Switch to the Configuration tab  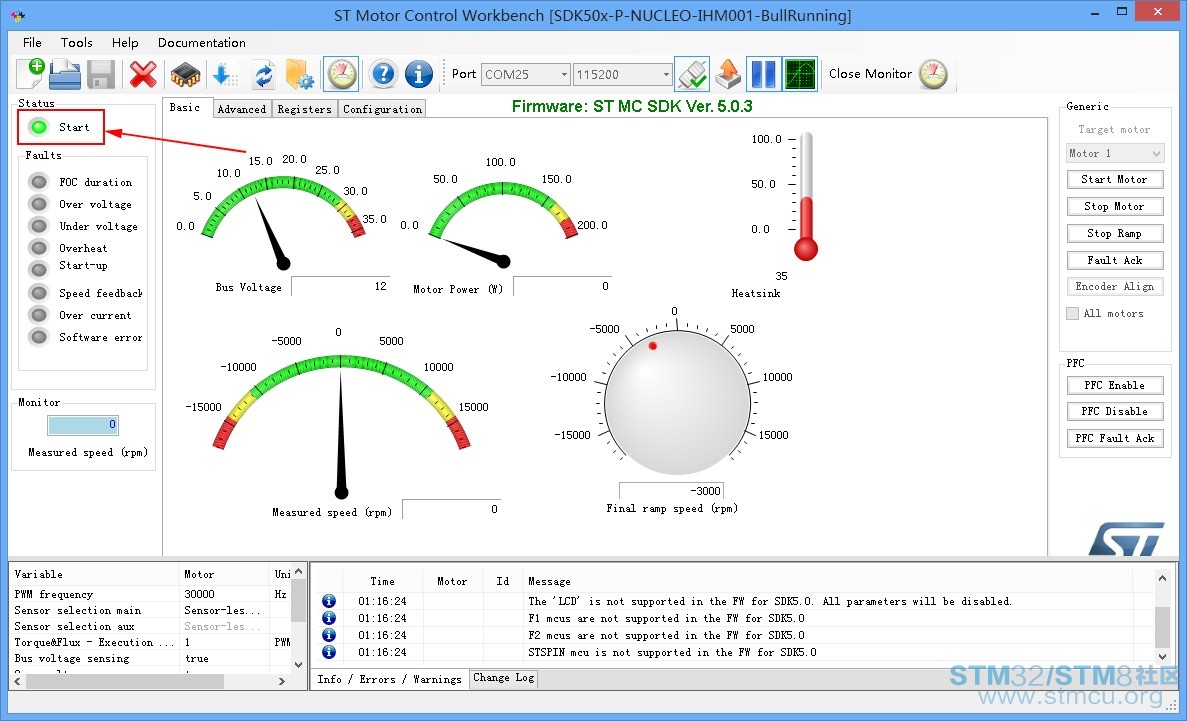coord(382,109)
